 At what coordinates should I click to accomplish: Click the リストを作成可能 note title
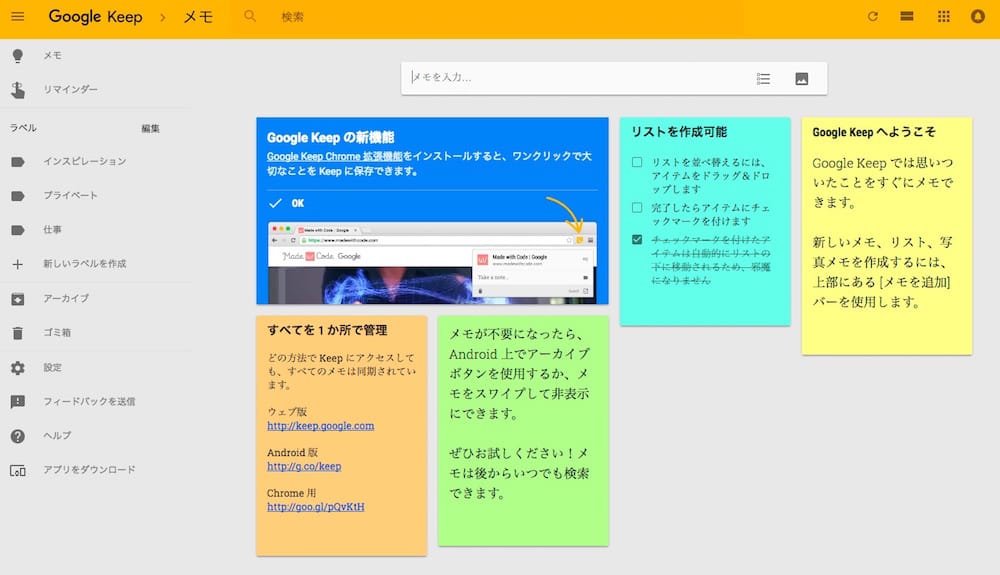679,132
